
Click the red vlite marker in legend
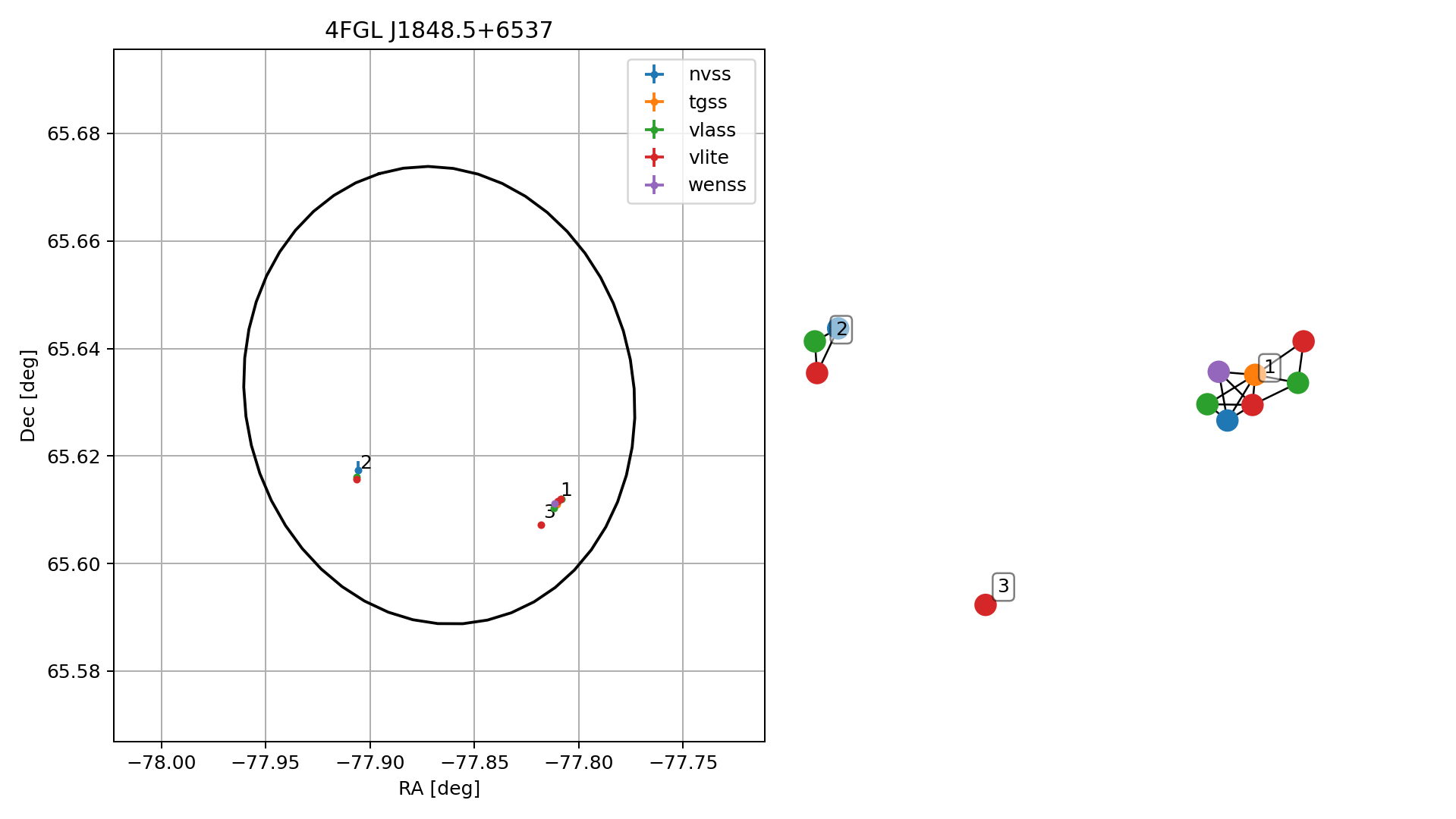[654, 157]
